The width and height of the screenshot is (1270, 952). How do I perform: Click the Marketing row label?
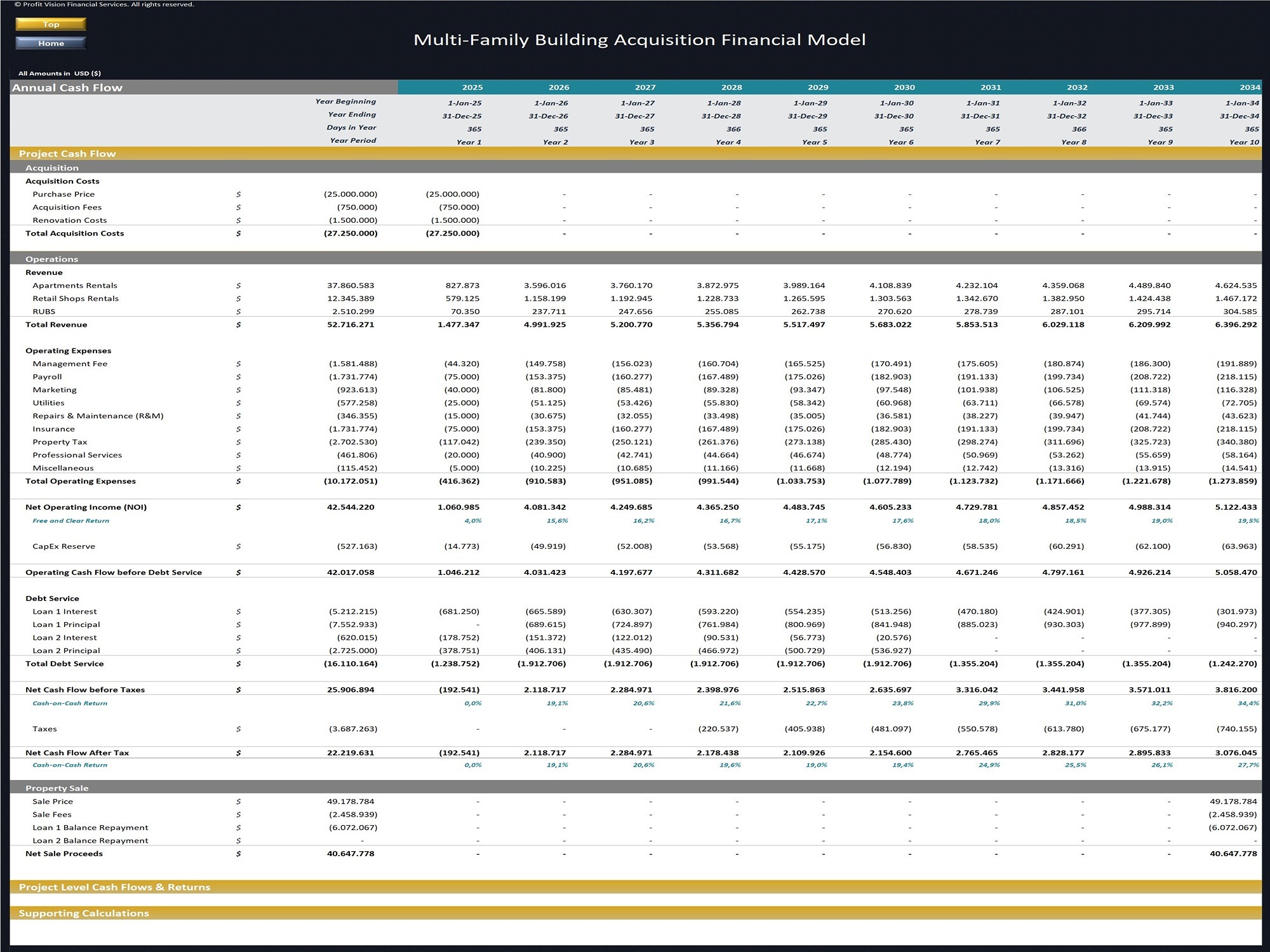55,390
